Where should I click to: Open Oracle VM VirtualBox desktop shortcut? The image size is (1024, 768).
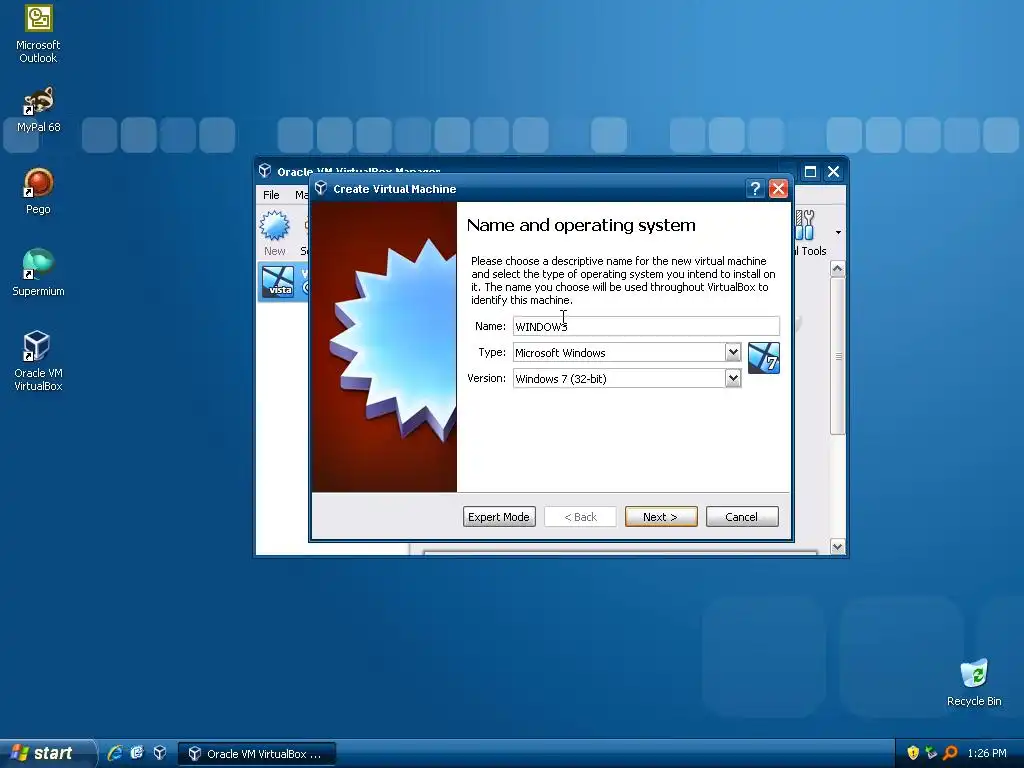click(x=38, y=360)
